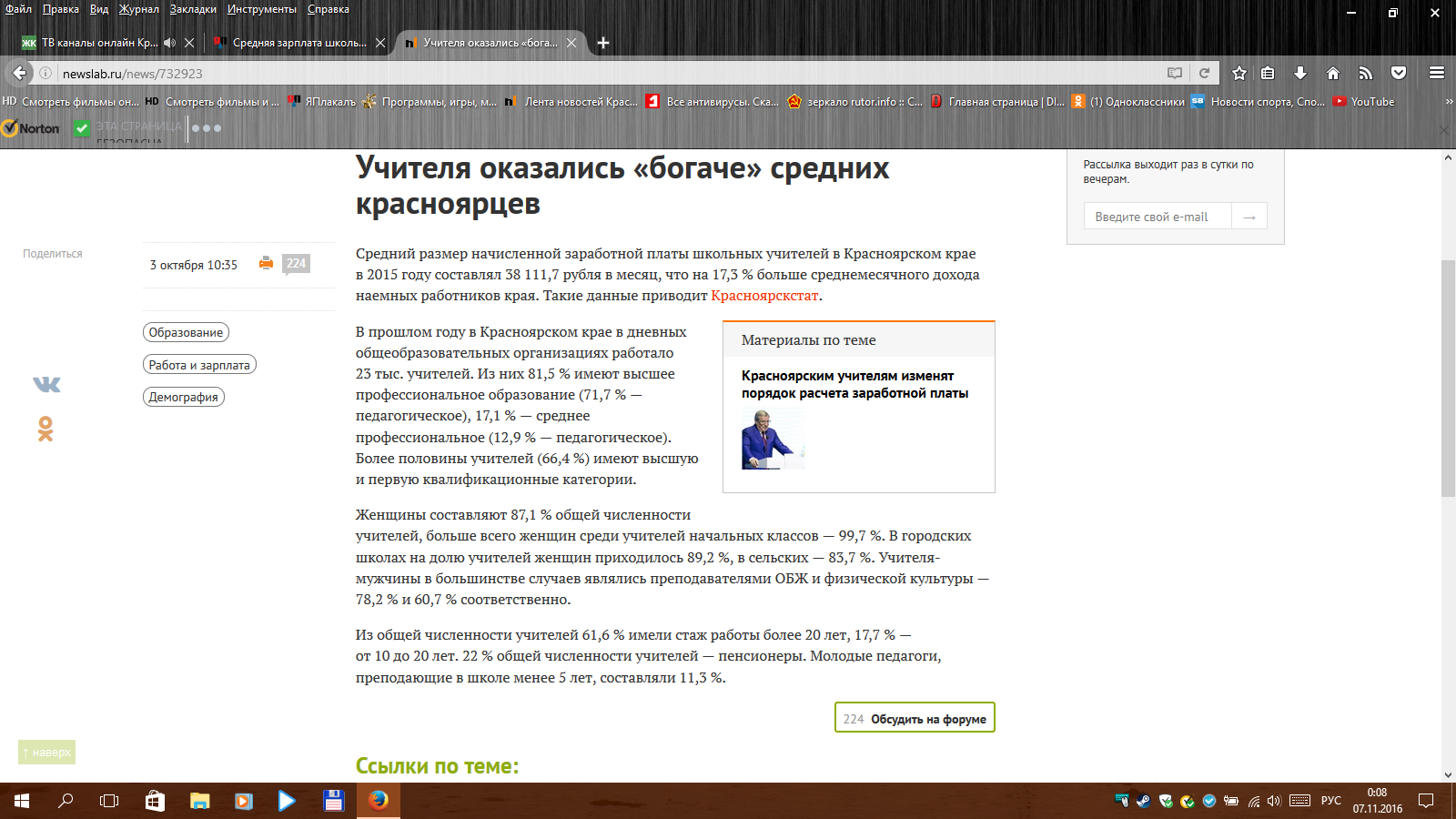Click Norton green safe-page checkmark
Image resolution: width=1456 pixels, height=819 pixels.
pyautogui.click(x=82, y=128)
